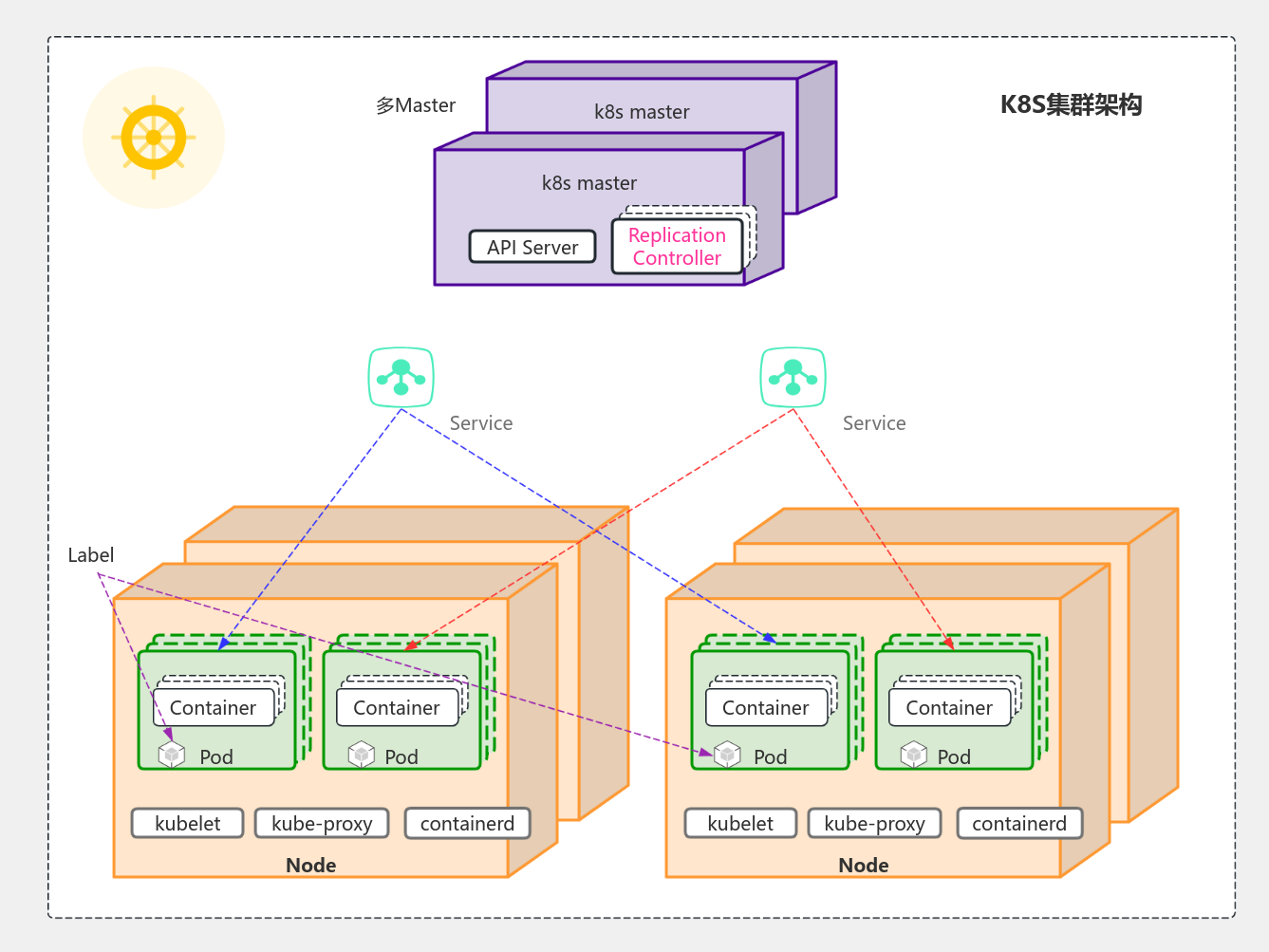Click the kube-proxy box in the right Node
Screen dimensions: 1269x952
tap(874, 823)
